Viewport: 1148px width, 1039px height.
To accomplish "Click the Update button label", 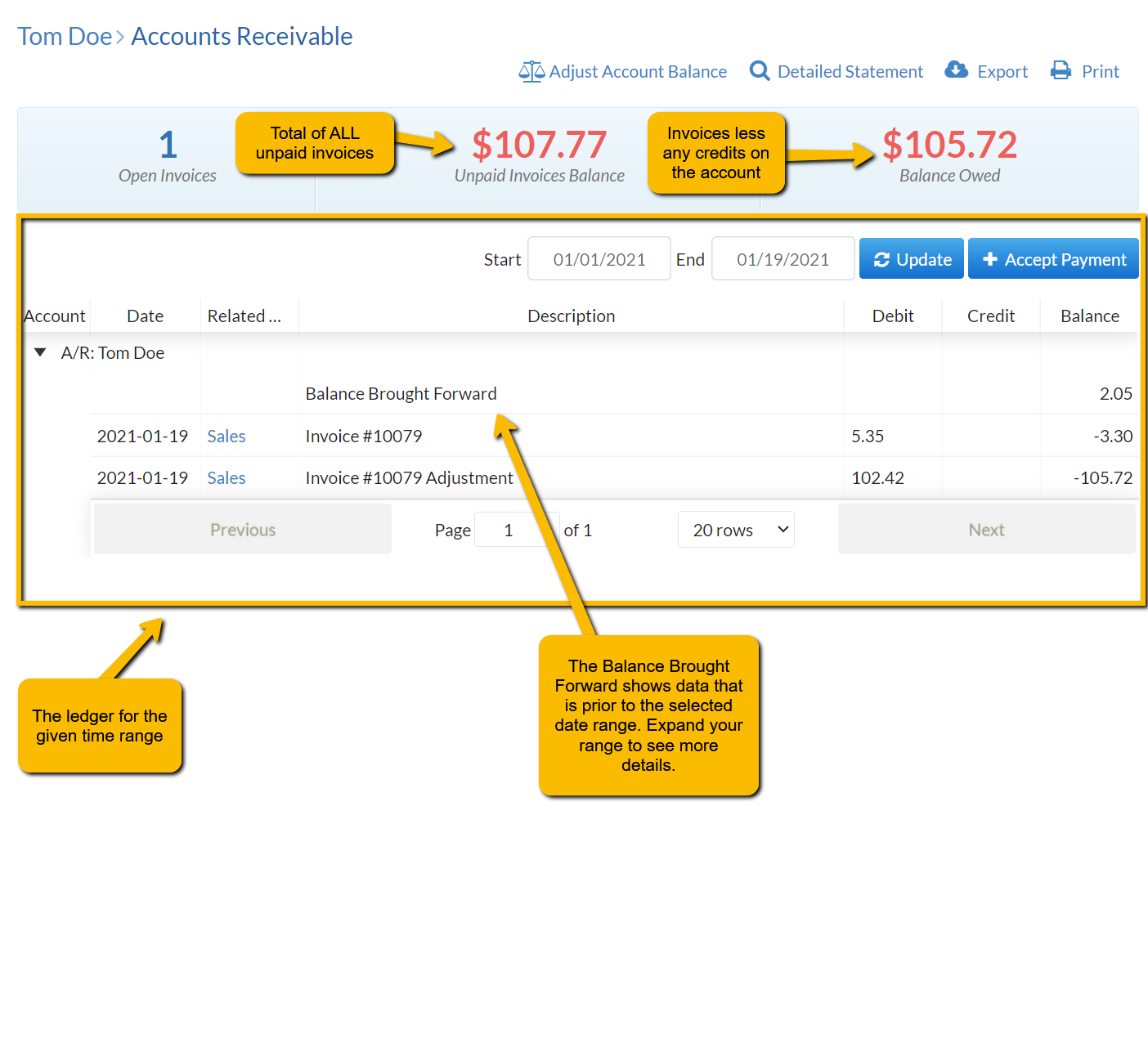I will click(924, 260).
